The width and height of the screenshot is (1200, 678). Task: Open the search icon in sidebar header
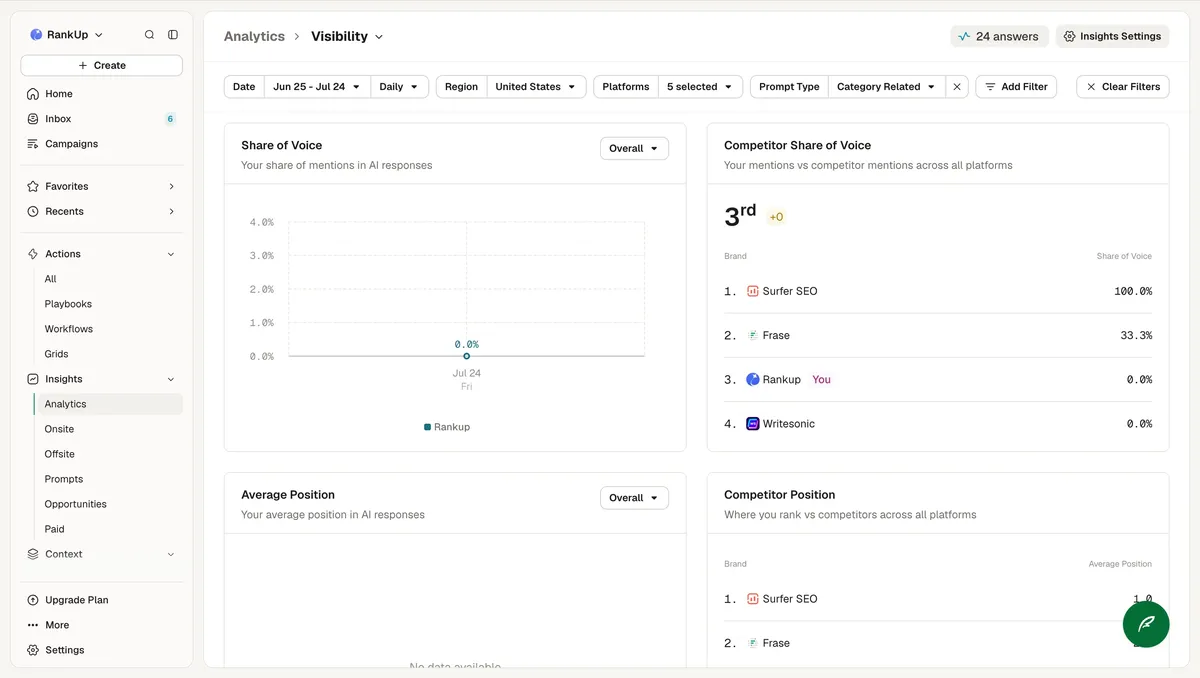149,35
